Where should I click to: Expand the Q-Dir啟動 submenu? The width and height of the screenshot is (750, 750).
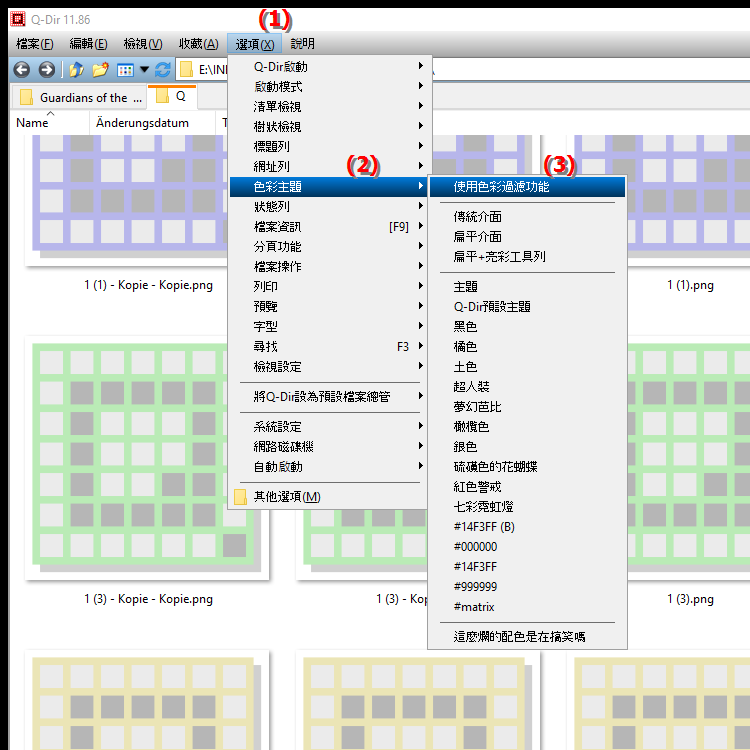pyautogui.click(x=330, y=66)
